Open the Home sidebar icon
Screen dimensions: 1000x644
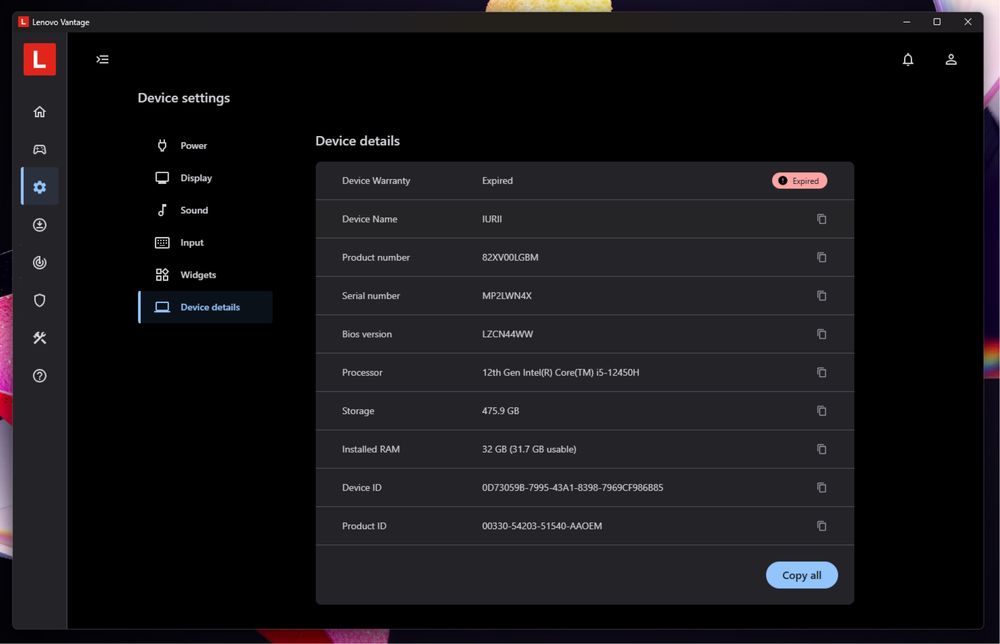(x=40, y=112)
